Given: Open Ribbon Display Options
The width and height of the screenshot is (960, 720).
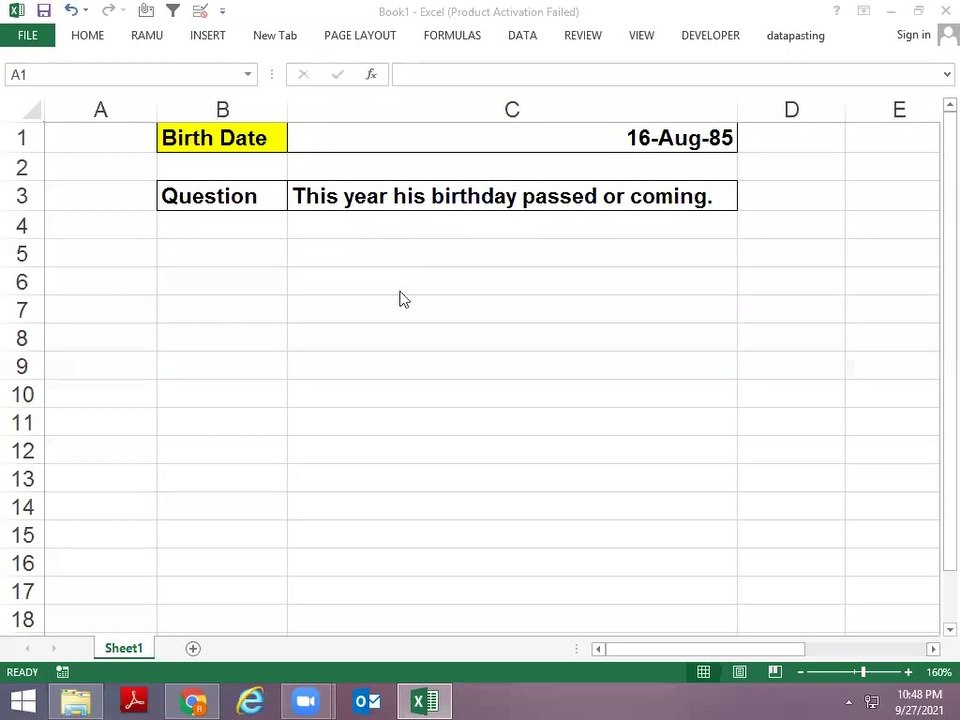Looking at the screenshot, I should pyautogui.click(x=863, y=10).
